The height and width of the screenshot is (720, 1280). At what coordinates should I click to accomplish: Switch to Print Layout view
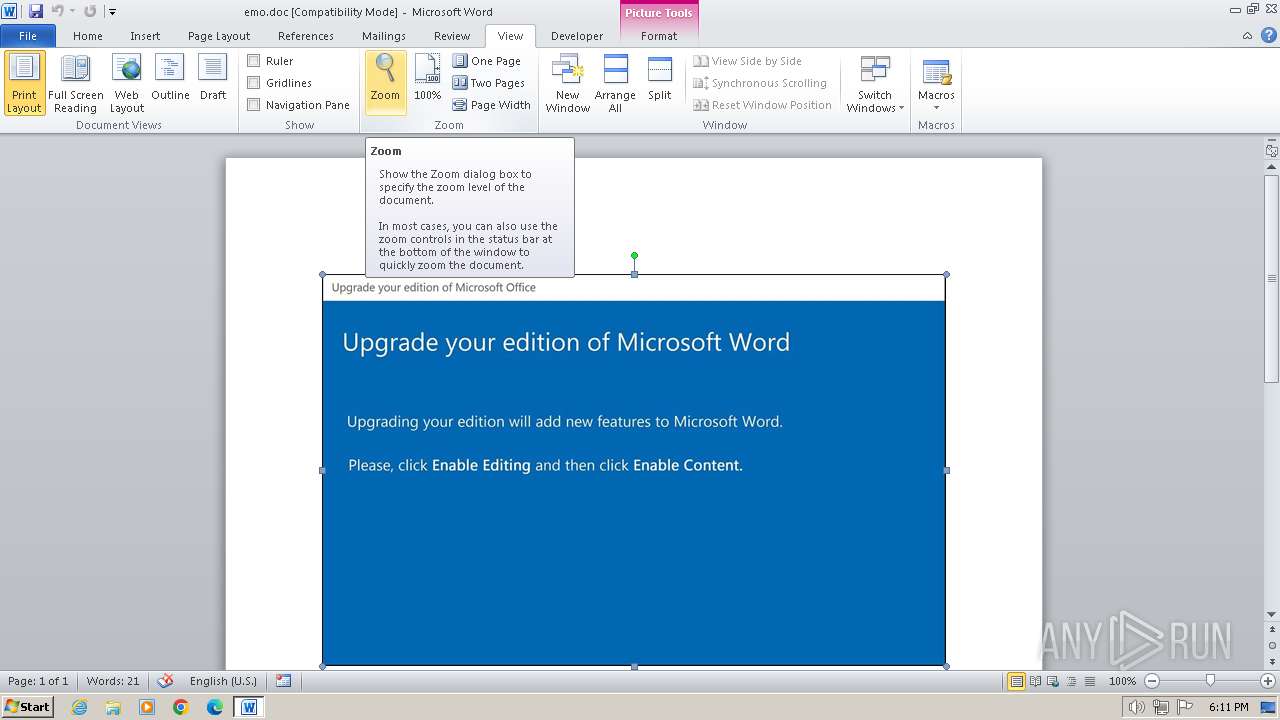click(x=24, y=84)
